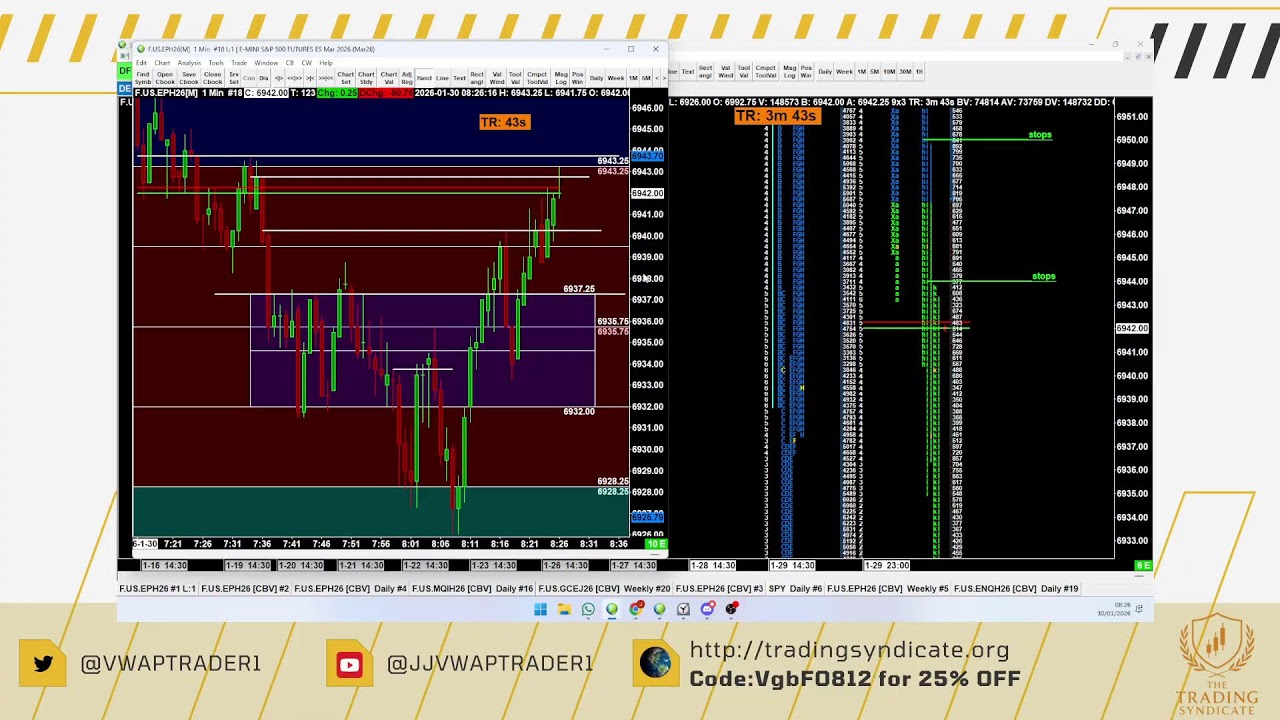Click the upper stops label on profile chart
This screenshot has height=720, width=1280.
pos(1040,134)
